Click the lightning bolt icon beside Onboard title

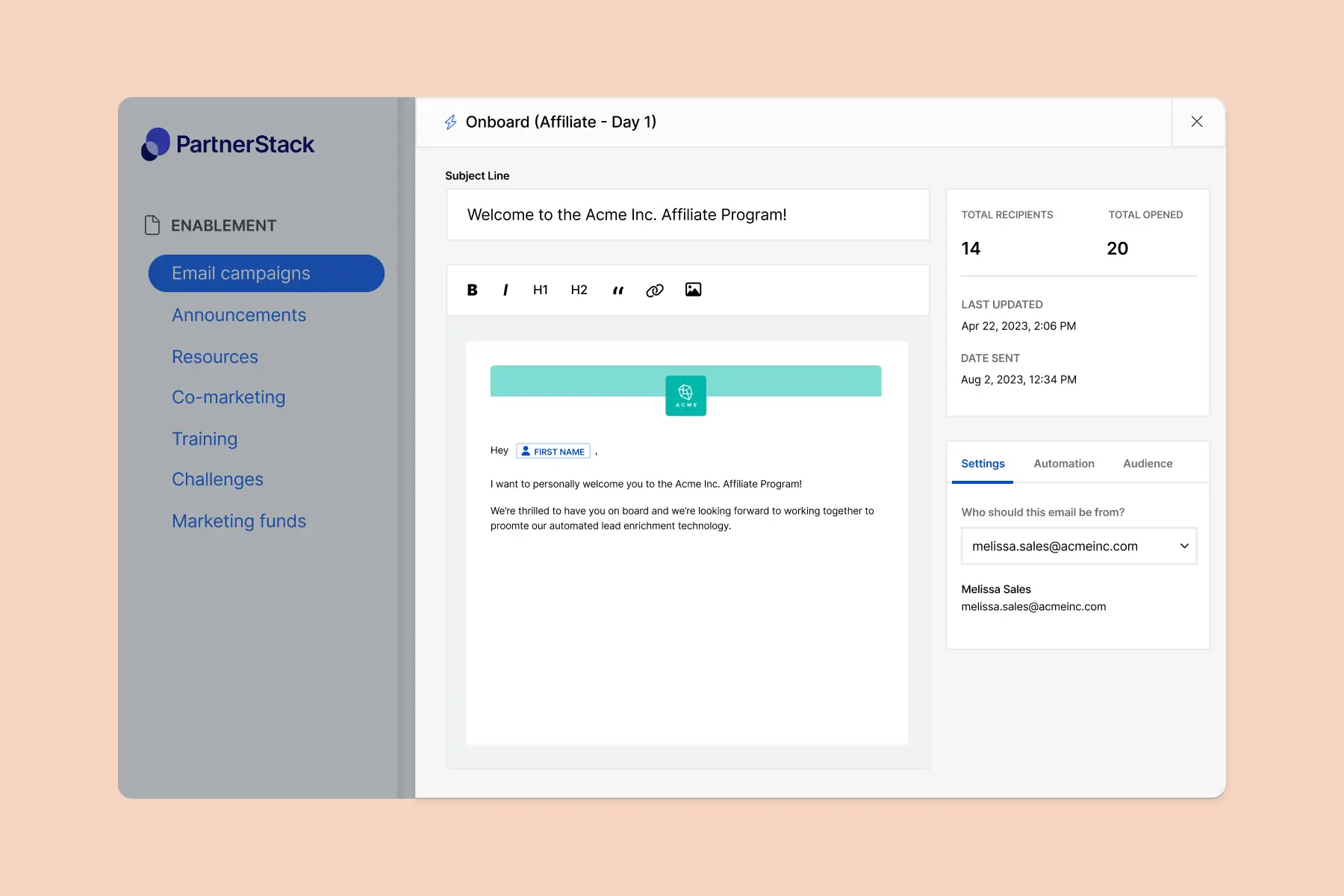point(451,122)
